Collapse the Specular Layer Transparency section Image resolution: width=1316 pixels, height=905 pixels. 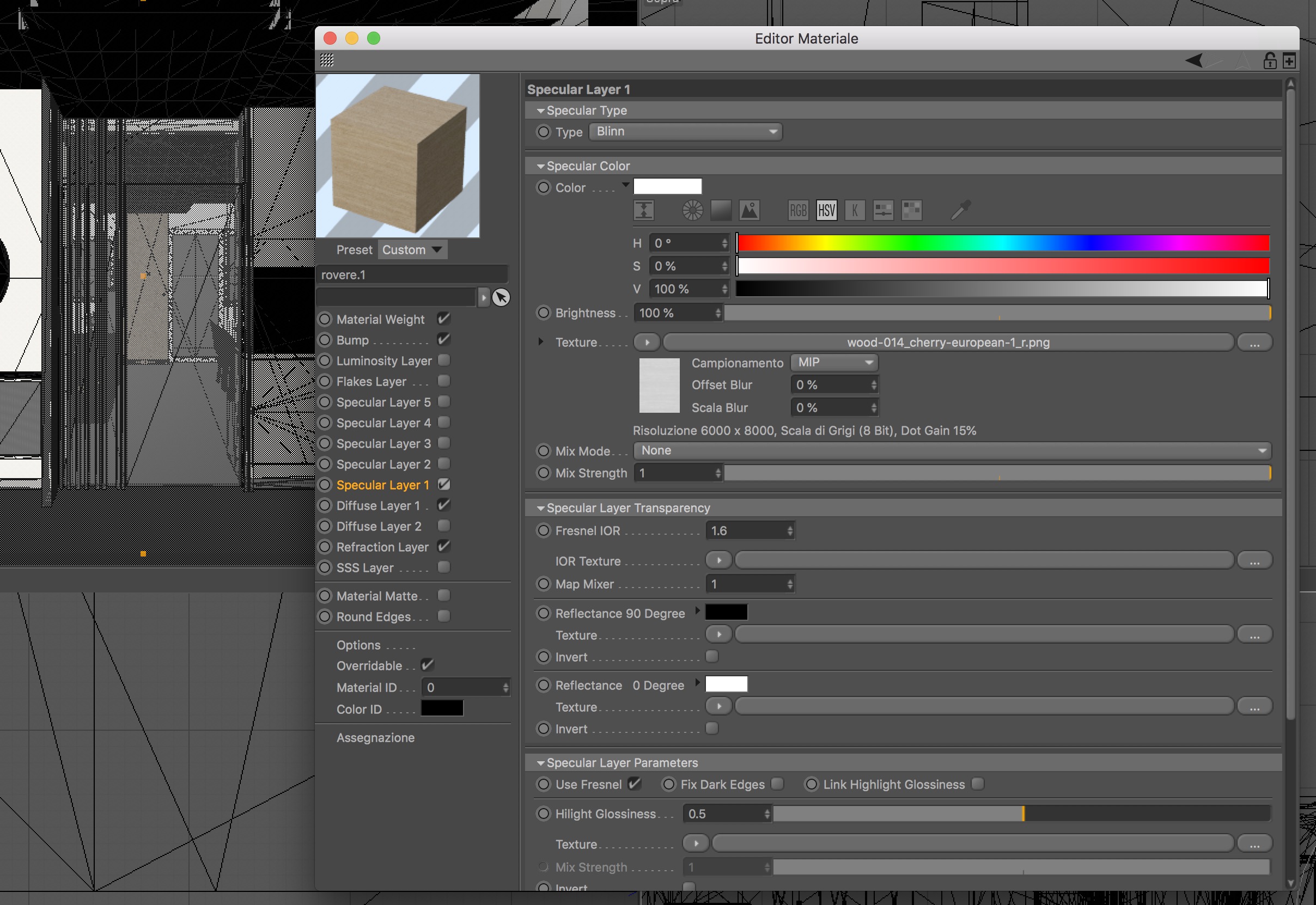click(x=540, y=508)
